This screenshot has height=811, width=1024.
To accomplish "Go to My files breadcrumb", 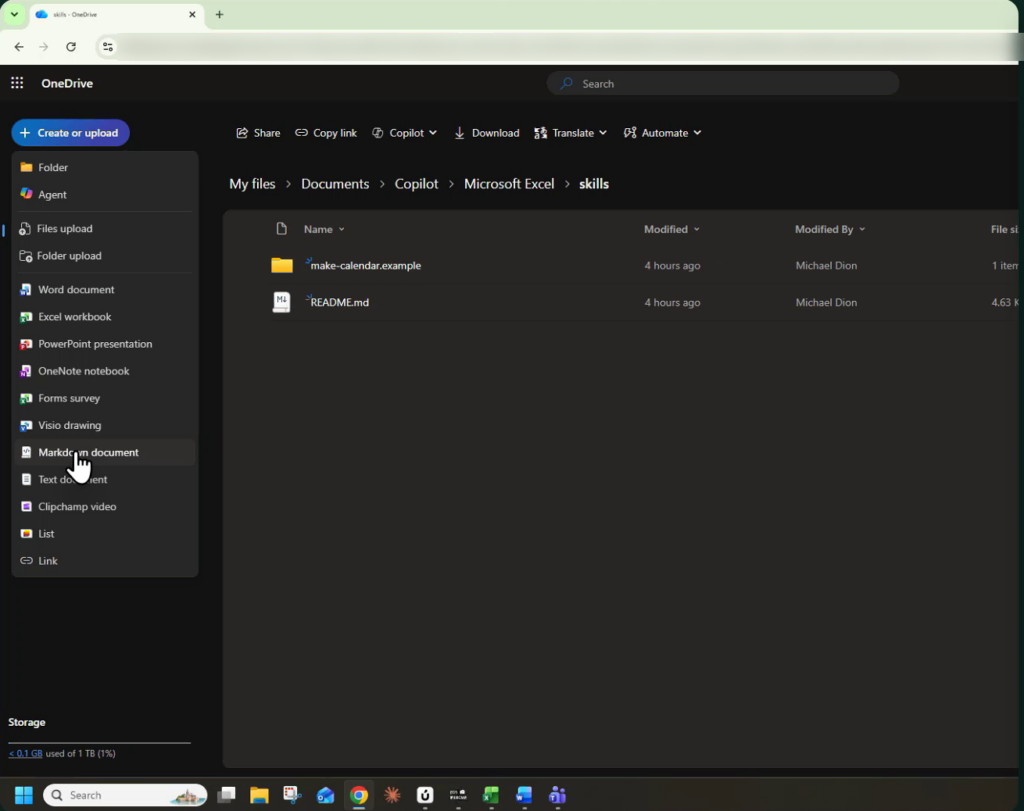I will (252, 184).
